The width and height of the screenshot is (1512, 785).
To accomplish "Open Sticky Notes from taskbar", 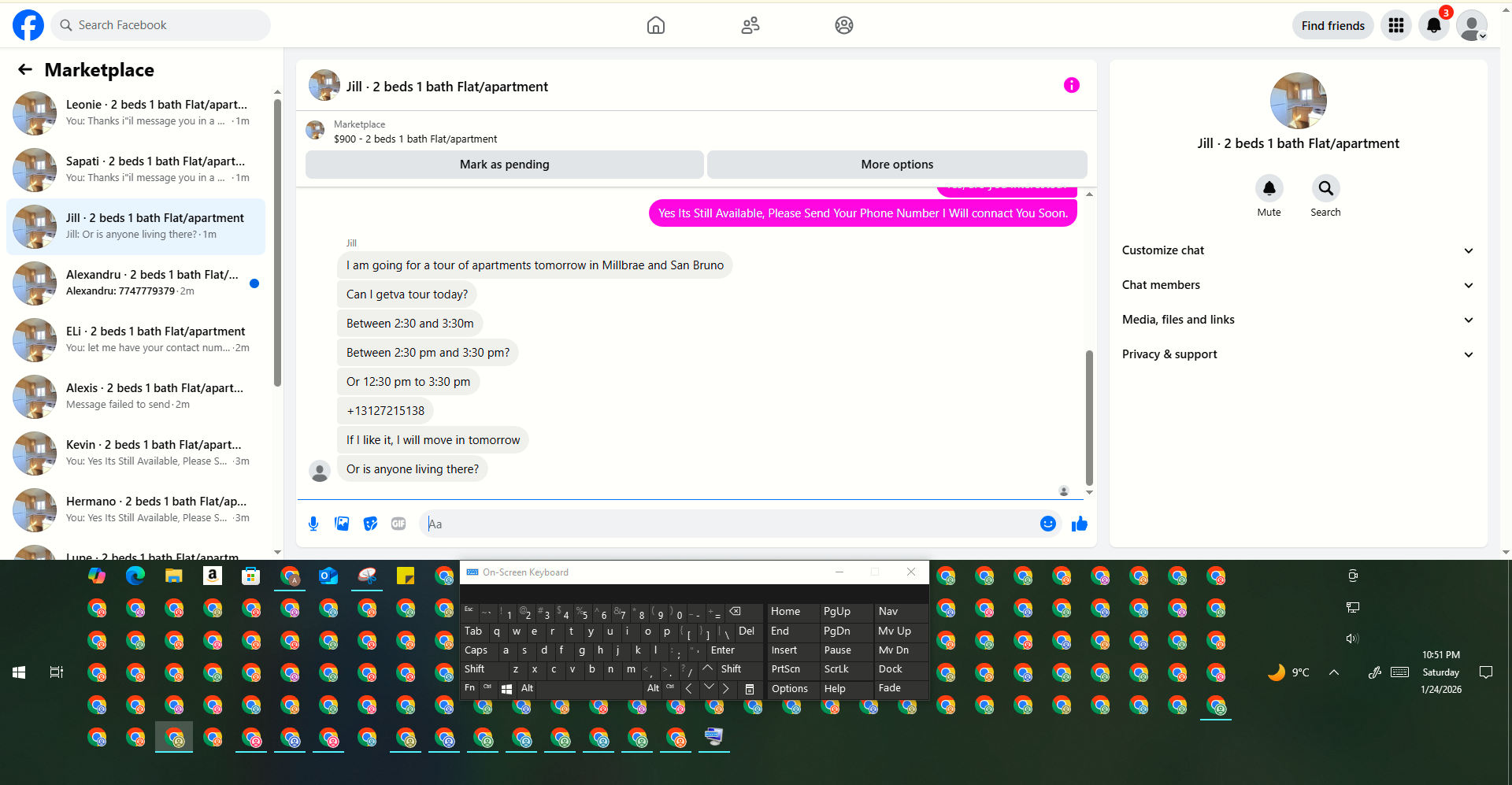I will 406,576.
